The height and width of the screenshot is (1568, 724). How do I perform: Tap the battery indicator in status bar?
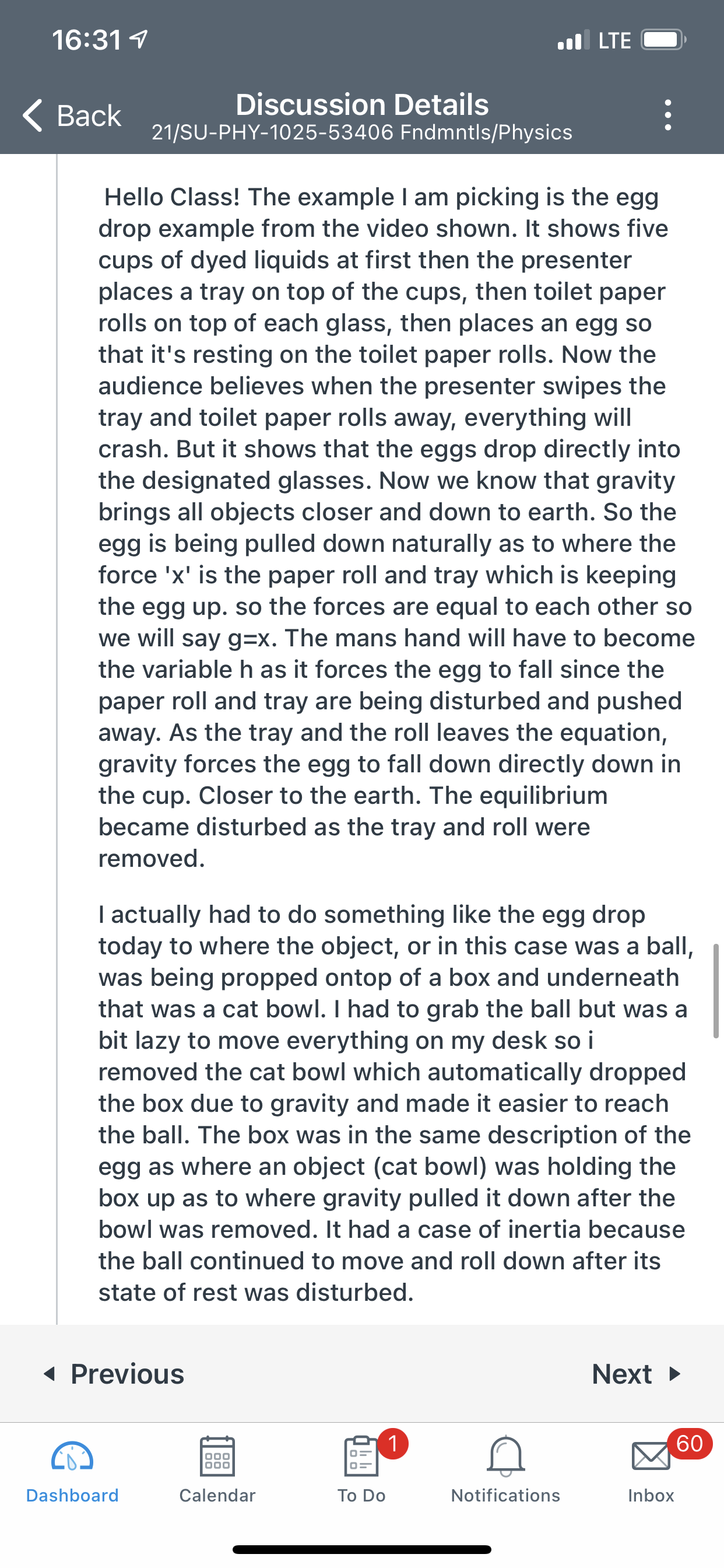664,40
